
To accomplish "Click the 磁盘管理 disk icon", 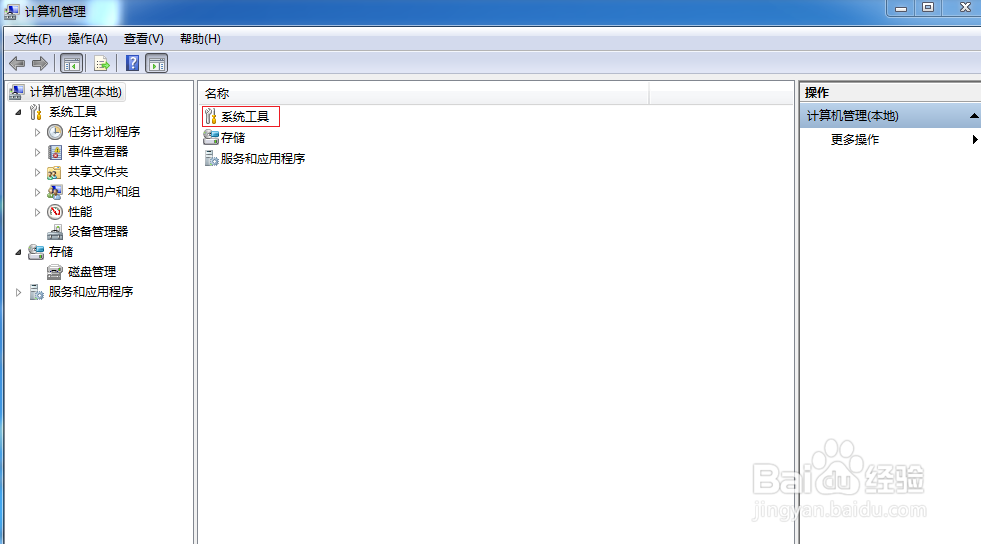I will 55,272.
